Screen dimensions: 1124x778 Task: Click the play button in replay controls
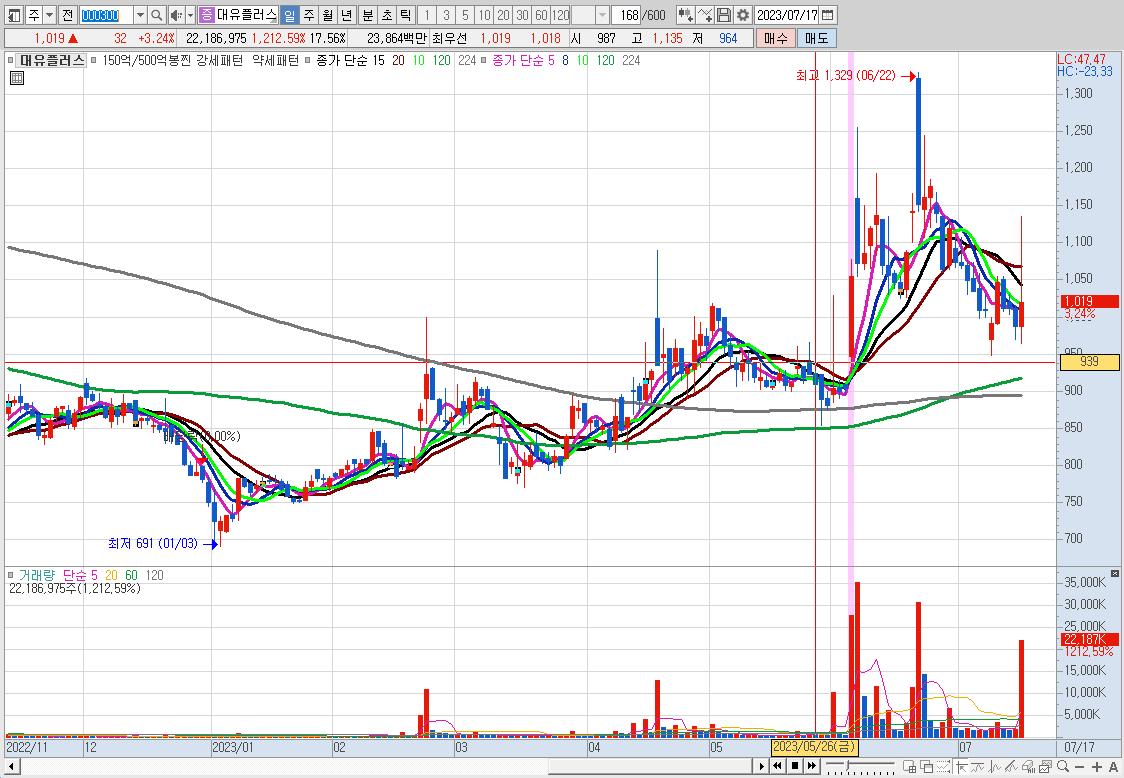pyautogui.click(x=762, y=766)
